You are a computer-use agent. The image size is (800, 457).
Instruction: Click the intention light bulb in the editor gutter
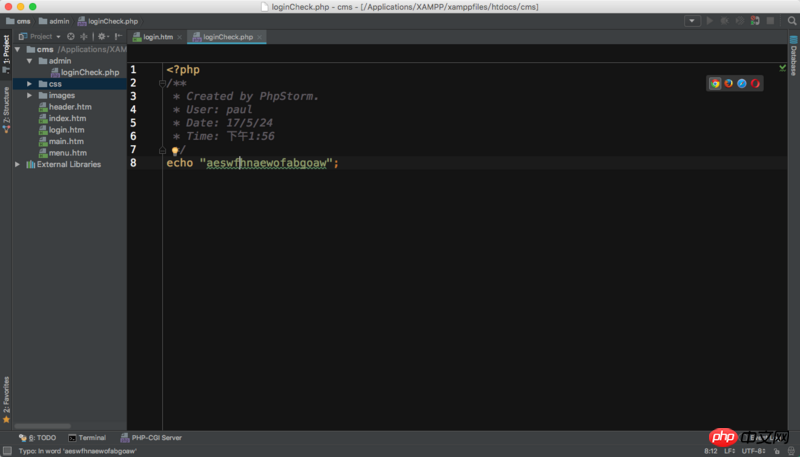(x=174, y=150)
